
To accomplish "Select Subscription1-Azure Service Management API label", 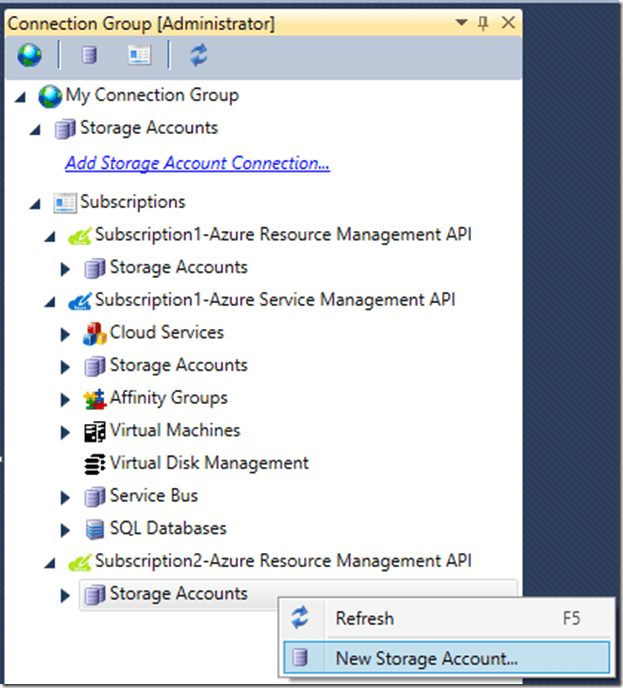I will click(x=275, y=300).
